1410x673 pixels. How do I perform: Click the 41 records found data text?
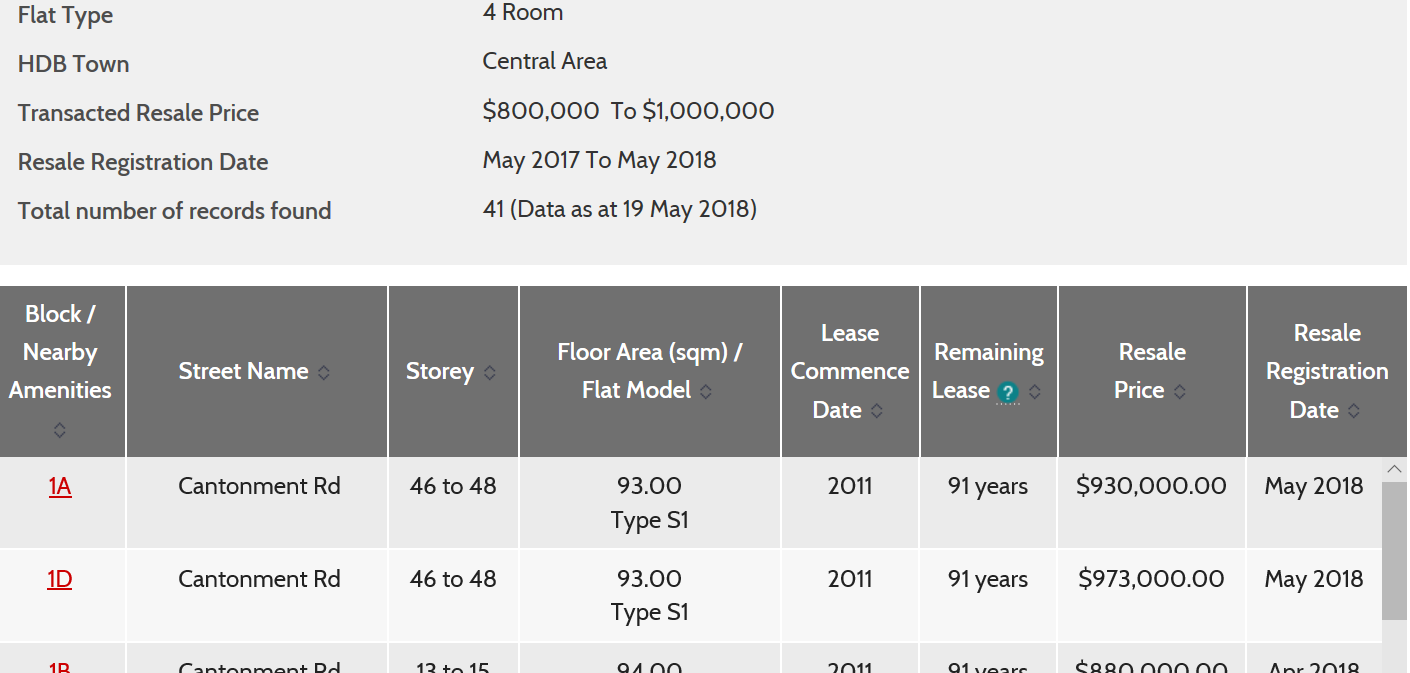pos(619,210)
